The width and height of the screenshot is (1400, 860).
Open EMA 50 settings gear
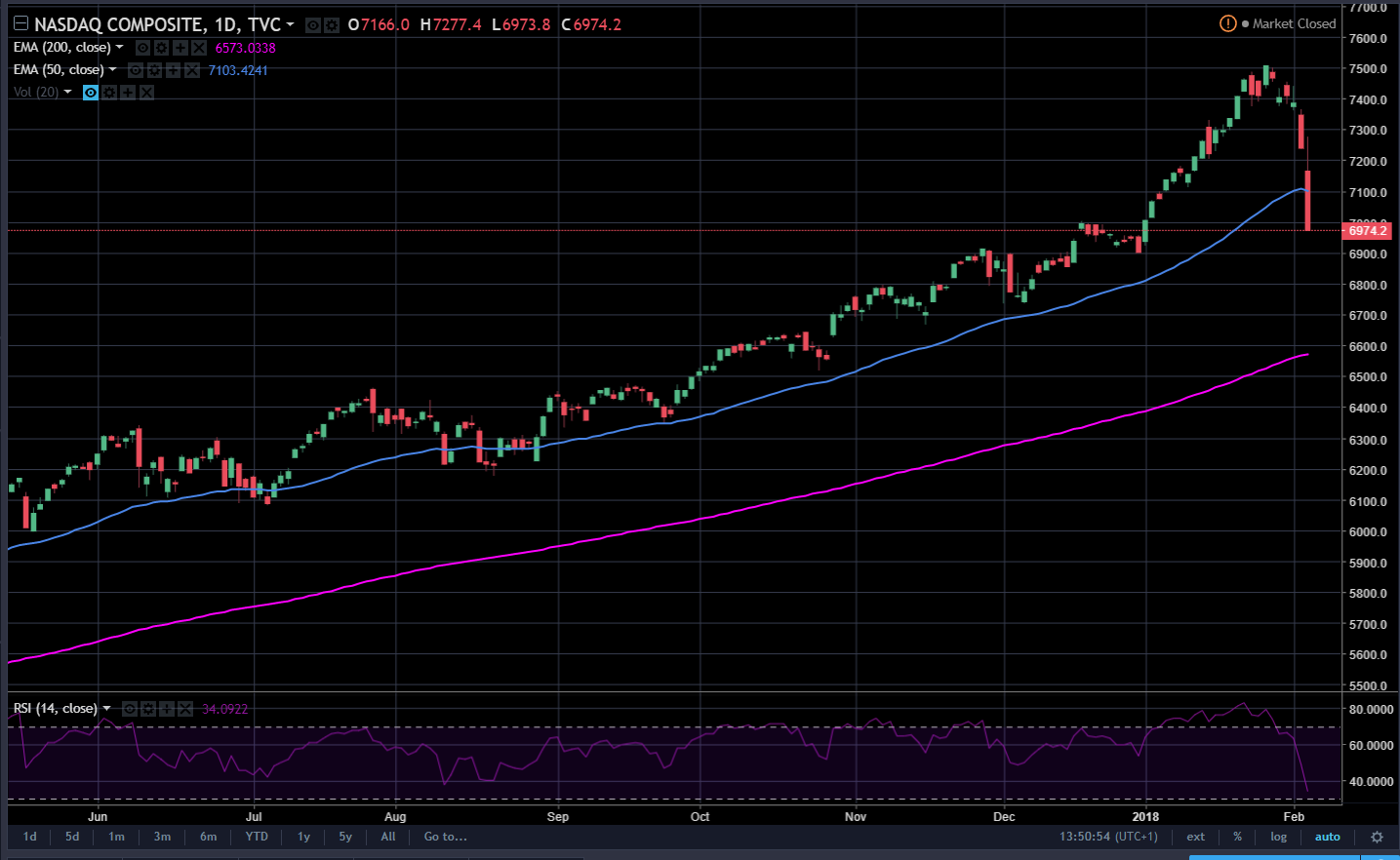coord(154,70)
